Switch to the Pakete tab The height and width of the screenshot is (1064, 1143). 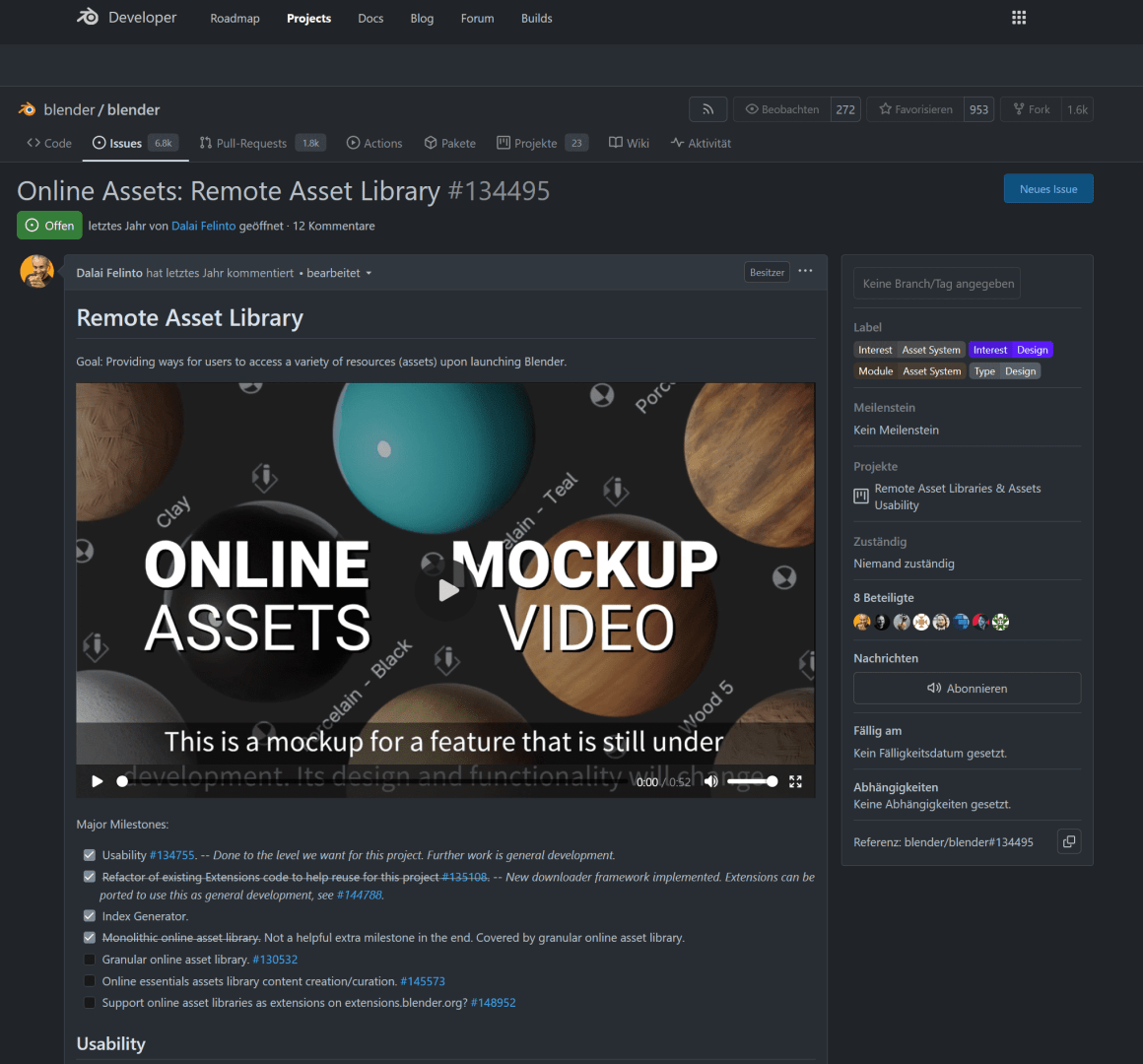click(x=449, y=143)
